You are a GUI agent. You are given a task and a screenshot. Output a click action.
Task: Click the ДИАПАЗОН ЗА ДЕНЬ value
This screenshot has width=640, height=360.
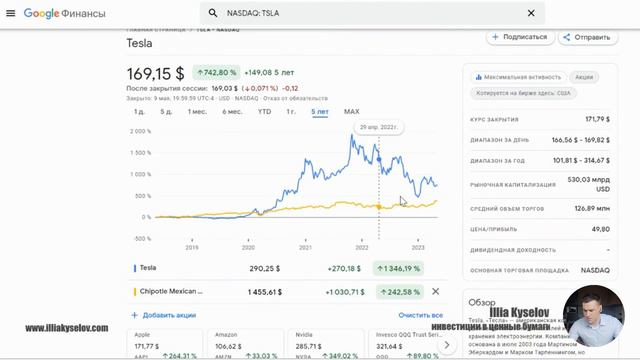coord(580,140)
